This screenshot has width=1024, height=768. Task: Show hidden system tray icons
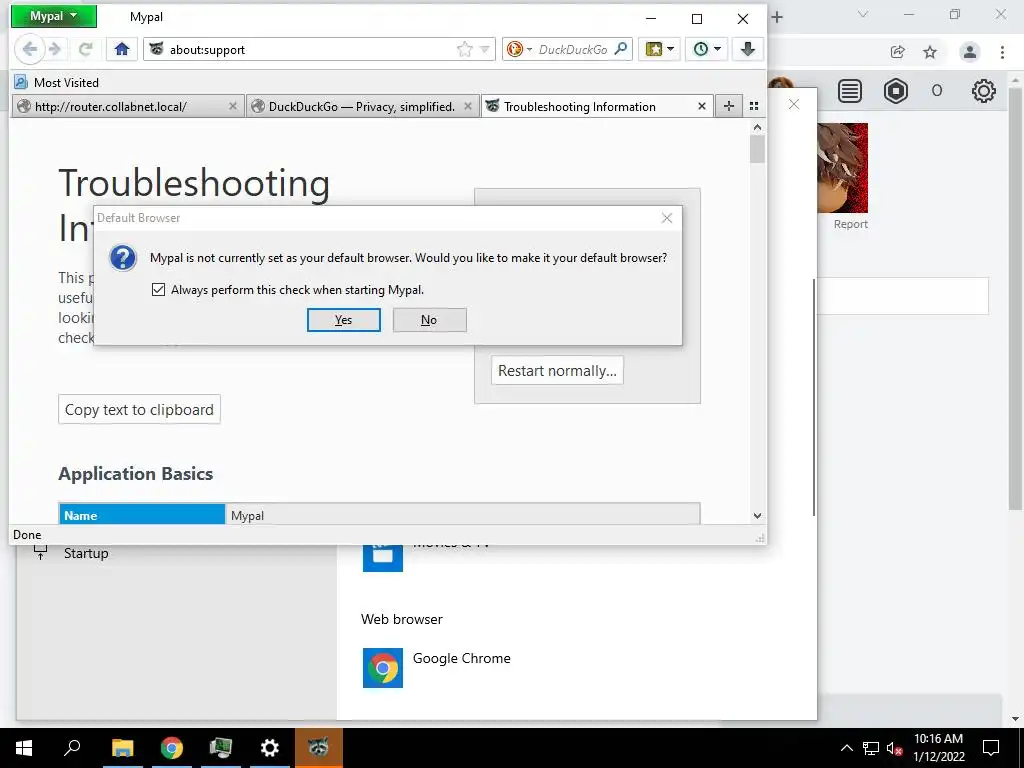pos(846,748)
